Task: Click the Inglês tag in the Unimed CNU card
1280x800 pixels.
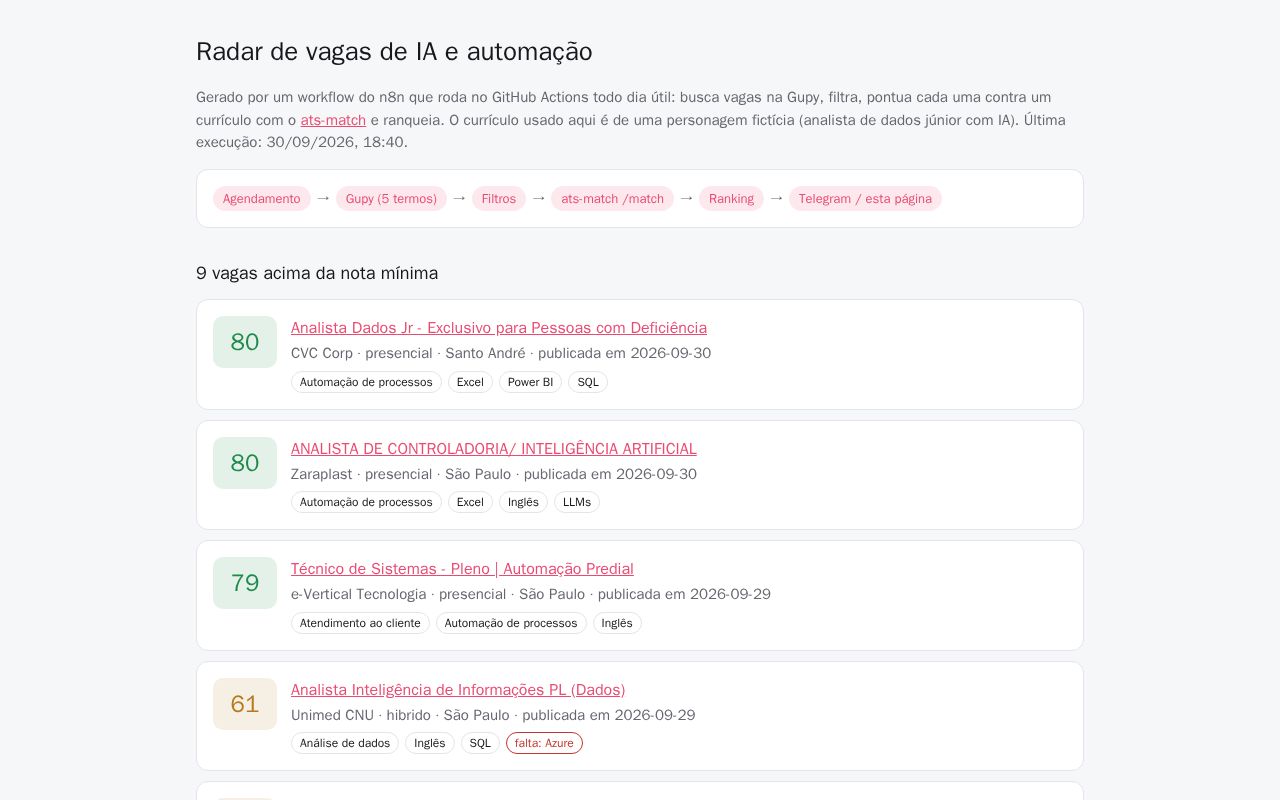Action: point(430,743)
